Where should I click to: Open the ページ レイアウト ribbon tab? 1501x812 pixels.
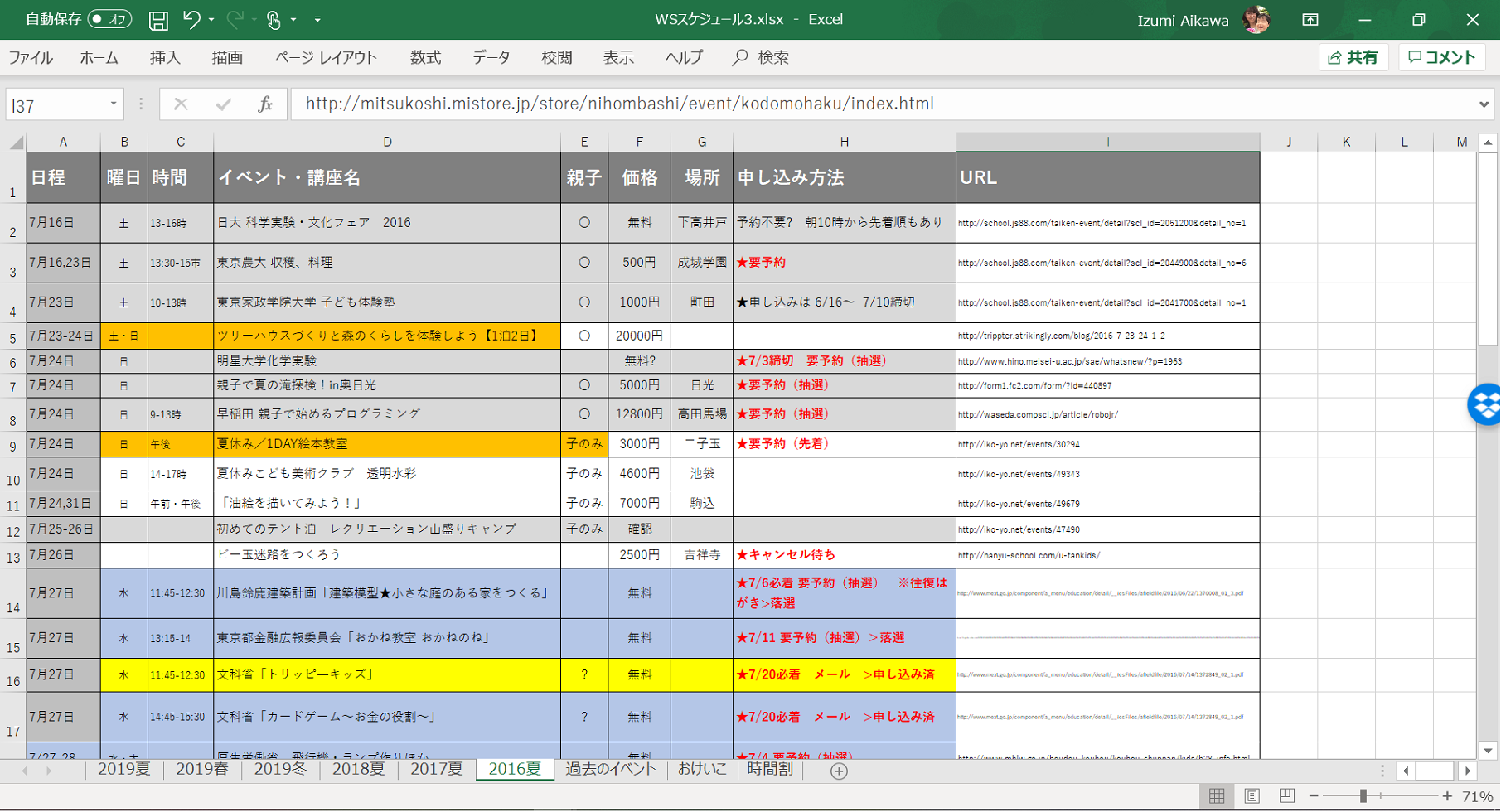pos(326,58)
